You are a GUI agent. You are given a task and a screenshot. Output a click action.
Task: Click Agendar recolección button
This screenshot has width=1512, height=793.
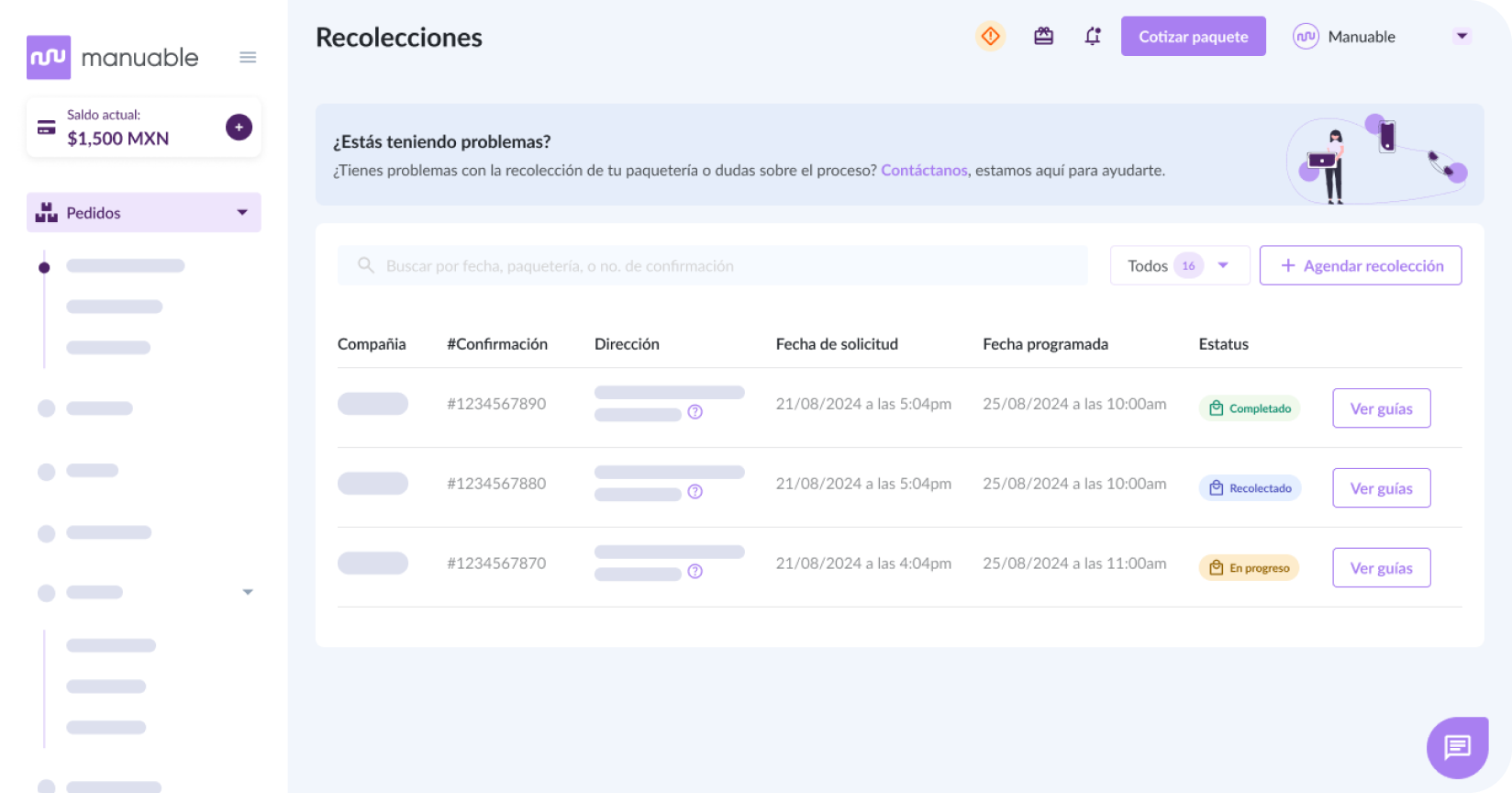(1361, 265)
